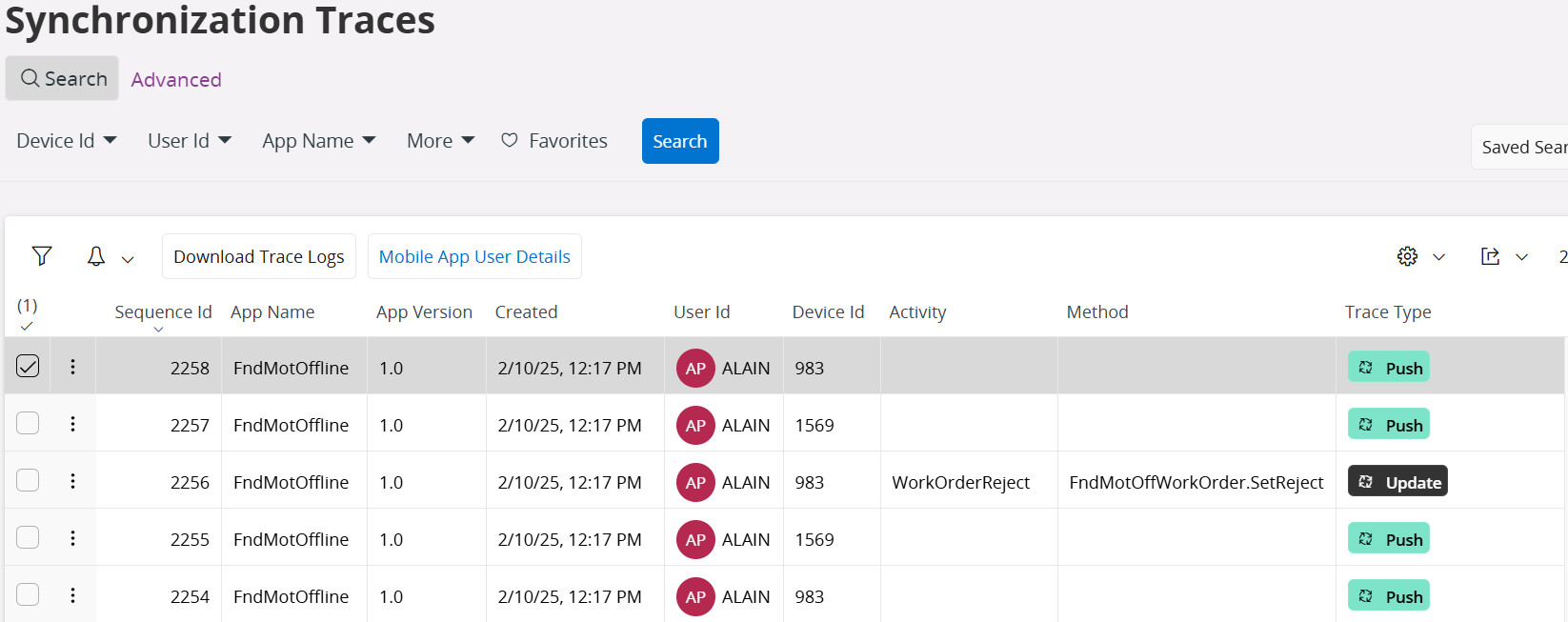Open the User Id filter dropdown

tap(189, 141)
